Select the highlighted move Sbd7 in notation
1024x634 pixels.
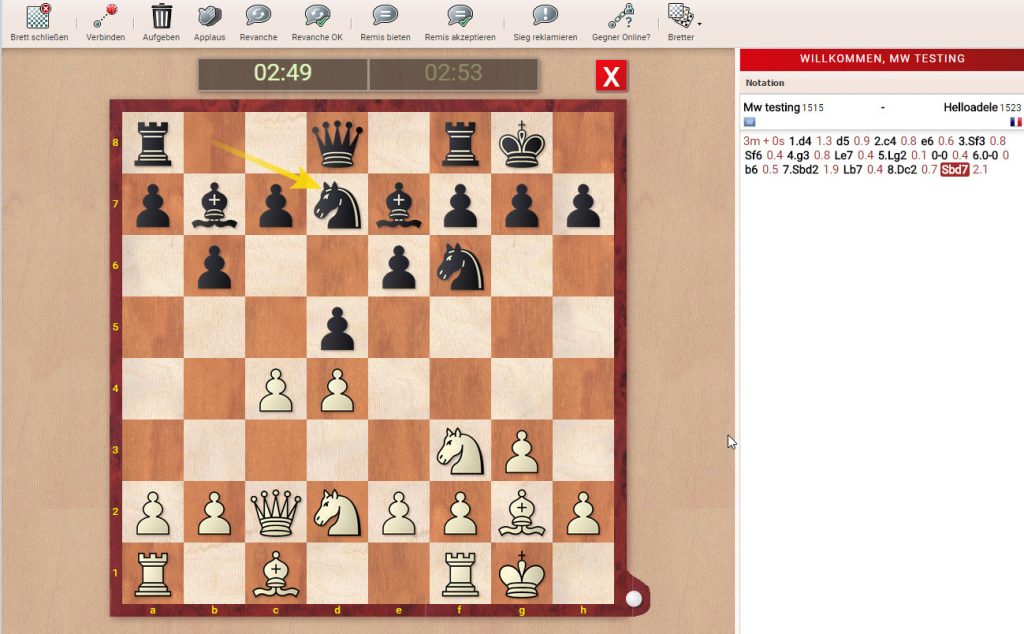click(955, 169)
